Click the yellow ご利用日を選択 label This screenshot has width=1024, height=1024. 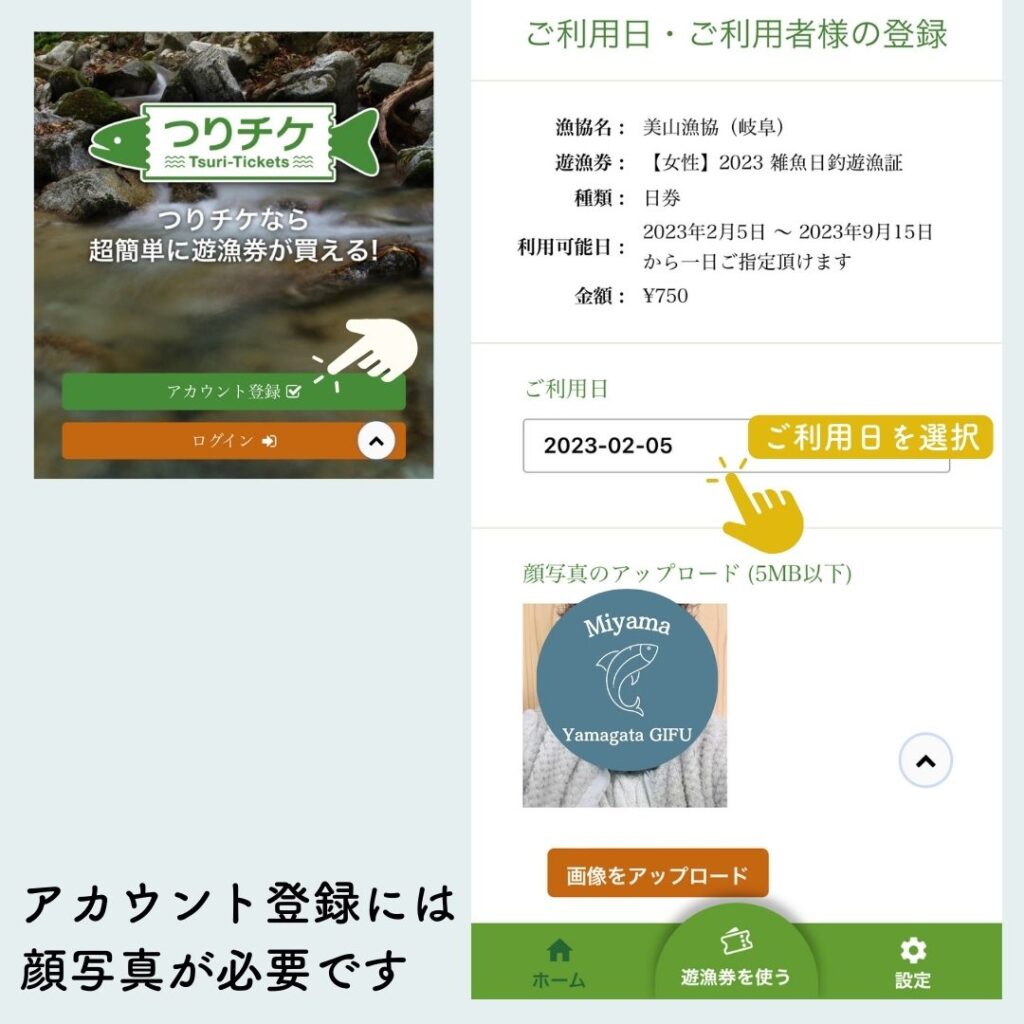point(871,437)
